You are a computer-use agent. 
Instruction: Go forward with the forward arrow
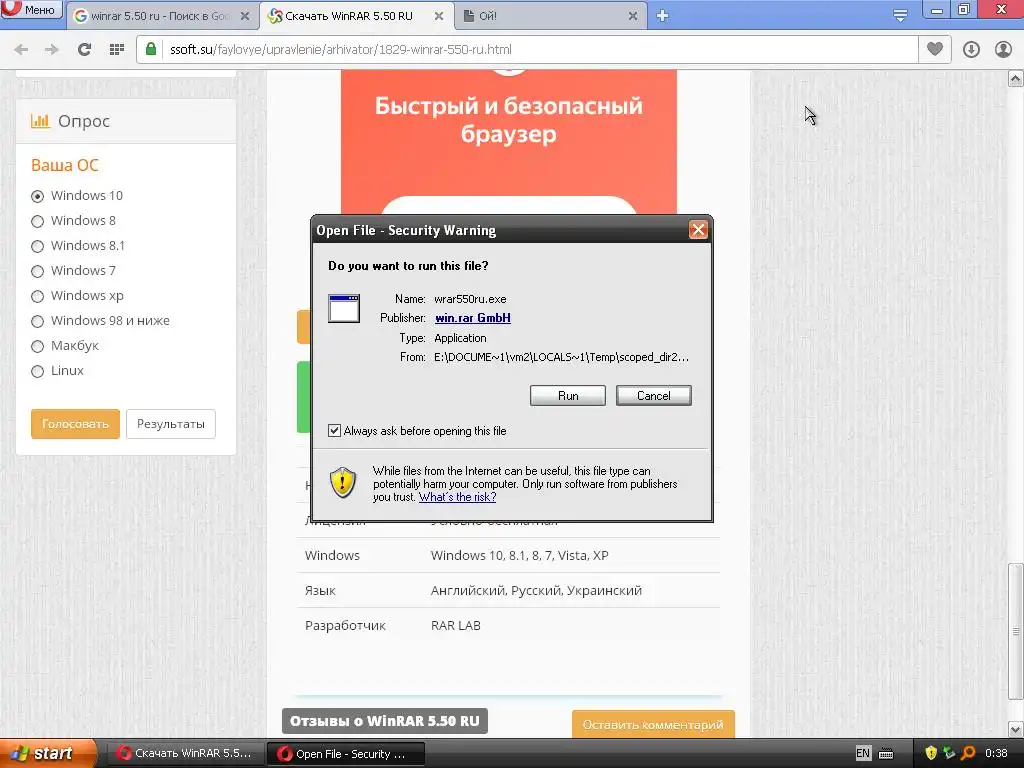coord(52,50)
